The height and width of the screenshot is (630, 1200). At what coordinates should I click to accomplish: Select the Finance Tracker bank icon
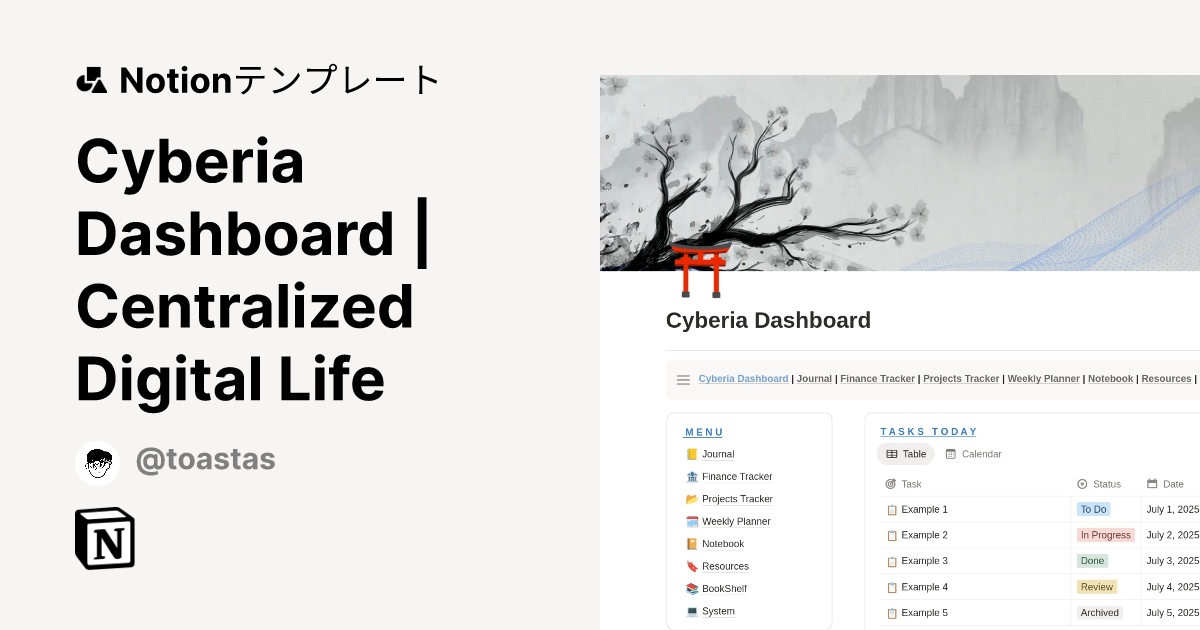tap(691, 476)
